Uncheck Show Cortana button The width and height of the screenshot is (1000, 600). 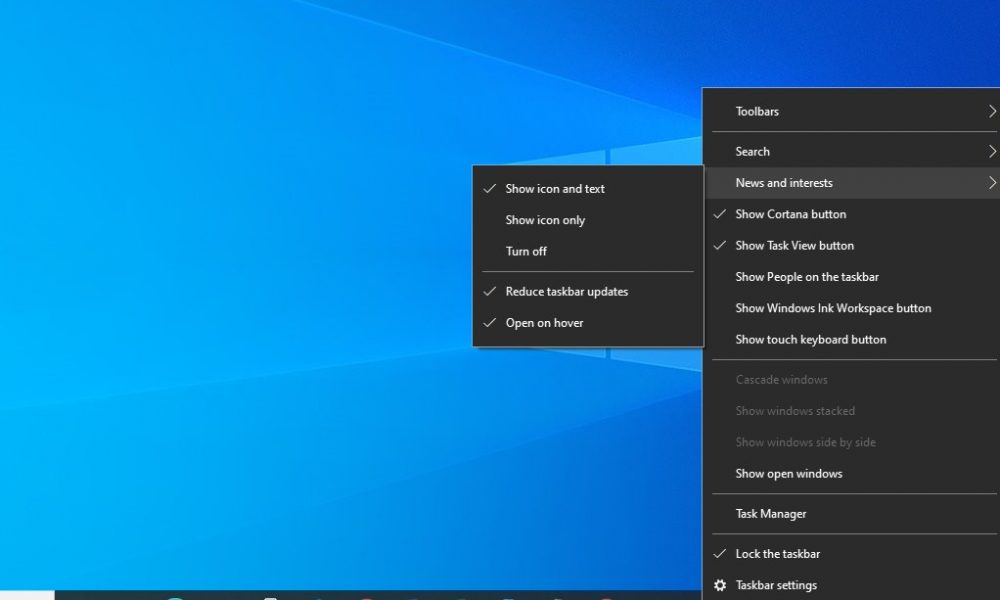(790, 214)
